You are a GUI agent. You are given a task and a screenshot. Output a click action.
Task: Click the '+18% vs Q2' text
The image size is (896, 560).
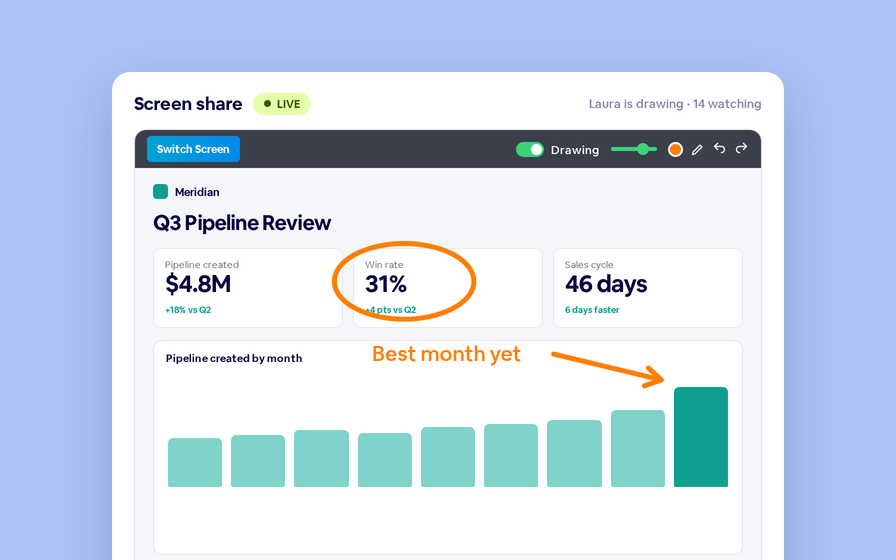coord(188,310)
